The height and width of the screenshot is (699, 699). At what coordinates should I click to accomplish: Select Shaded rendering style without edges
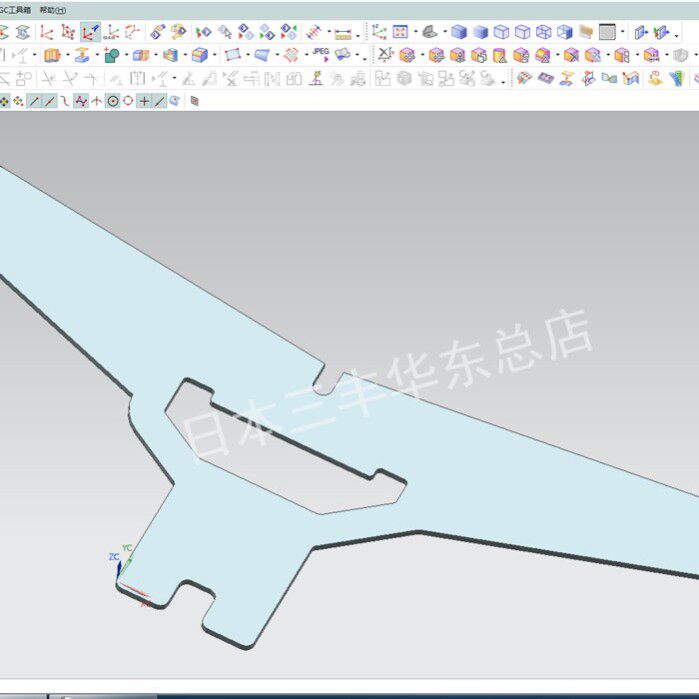coord(480,32)
